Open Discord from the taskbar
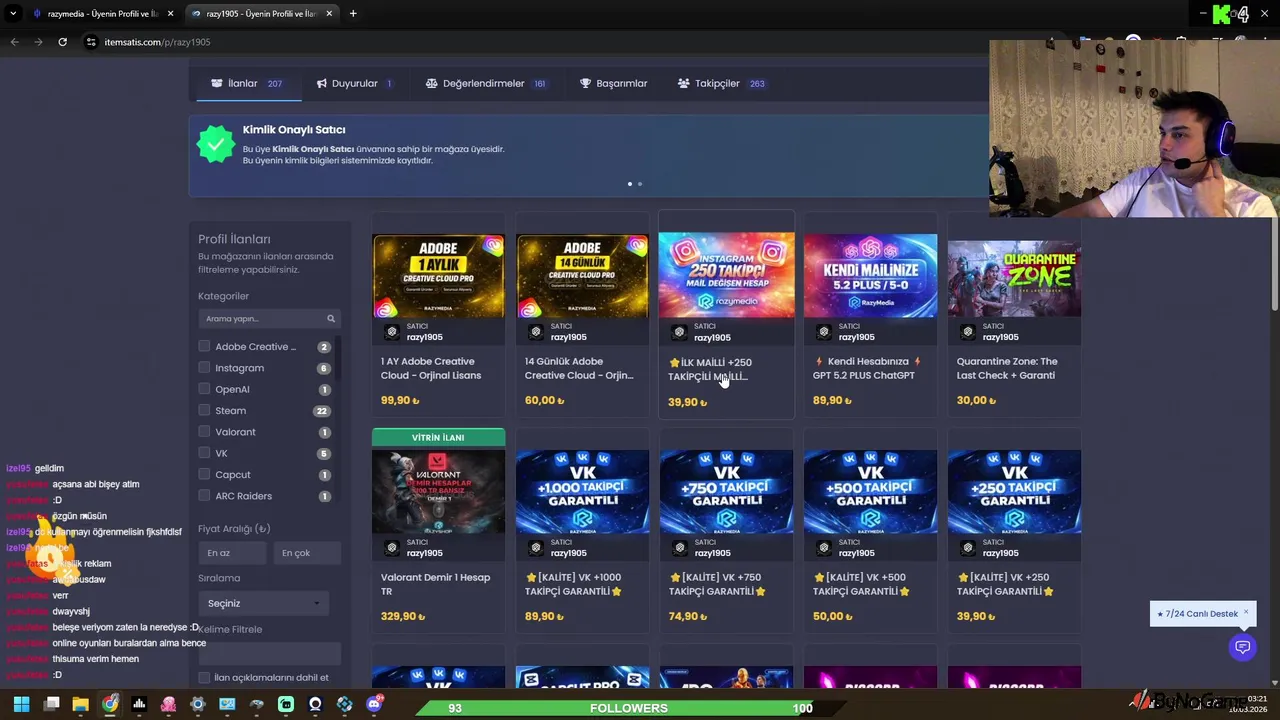Viewport: 1280px width, 720px height. click(x=374, y=704)
